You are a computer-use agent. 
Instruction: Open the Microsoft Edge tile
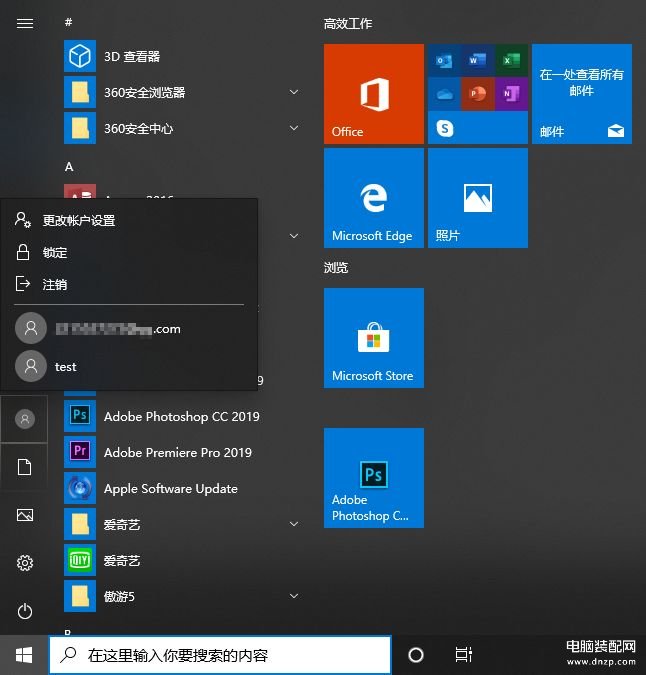374,198
